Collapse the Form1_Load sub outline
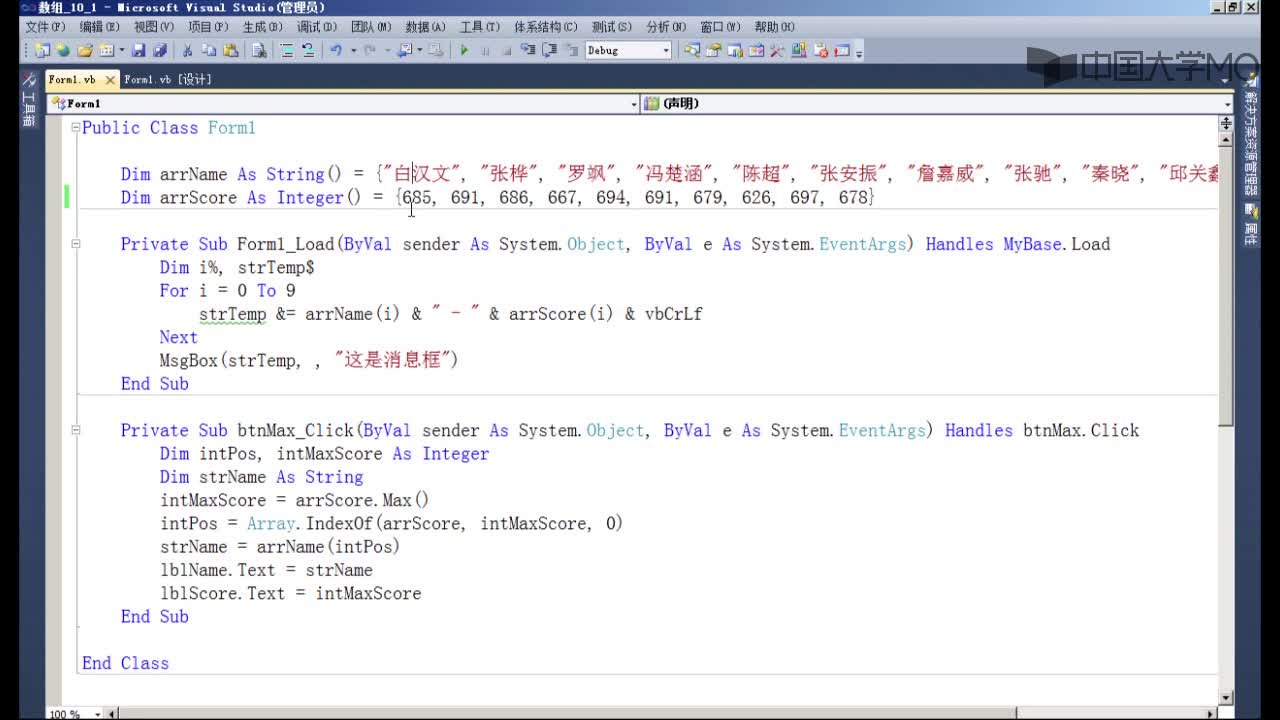This screenshot has height=720, width=1280. tap(75, 244)
